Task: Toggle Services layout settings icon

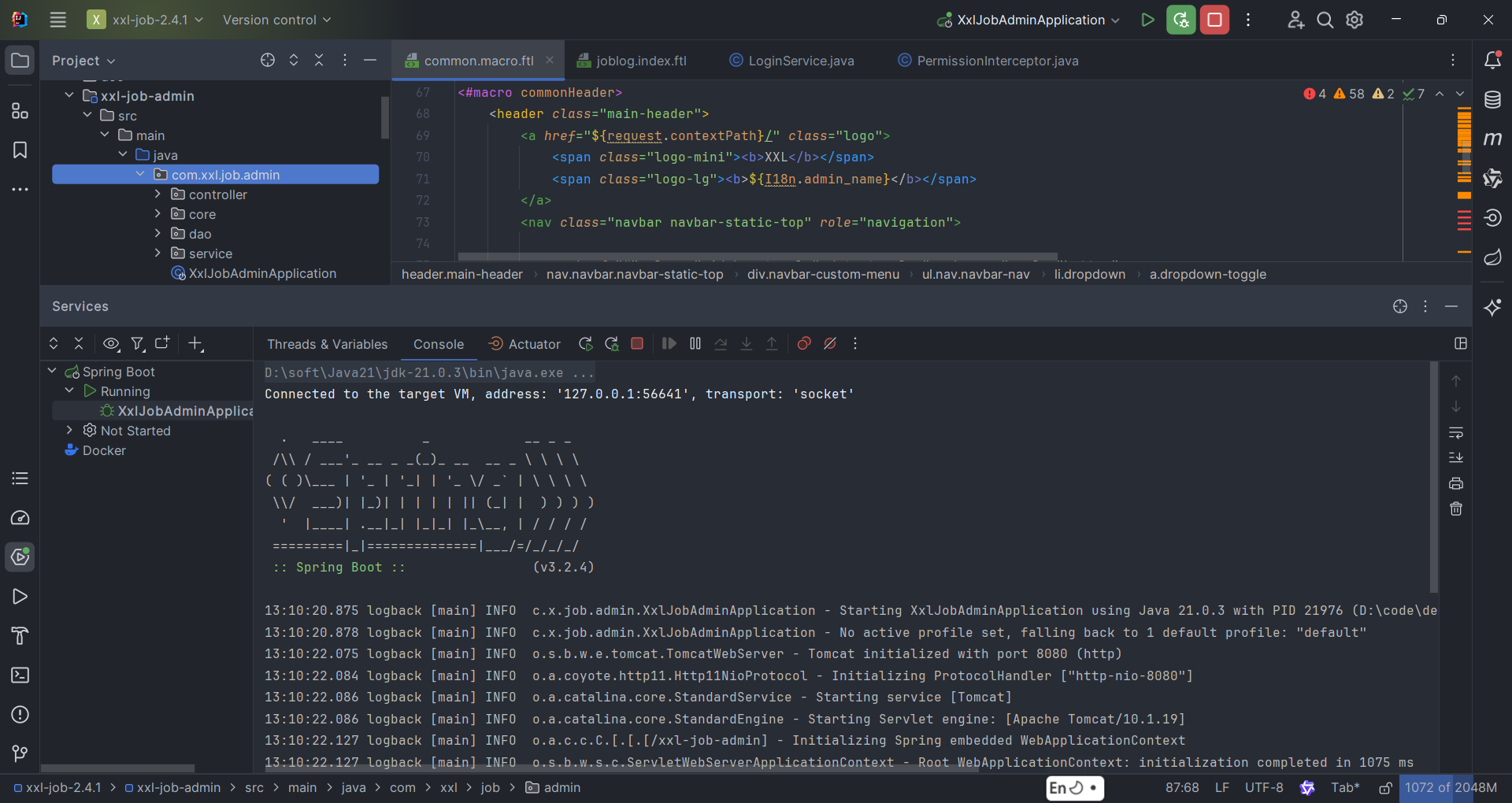Action: tap(1461, 344)
